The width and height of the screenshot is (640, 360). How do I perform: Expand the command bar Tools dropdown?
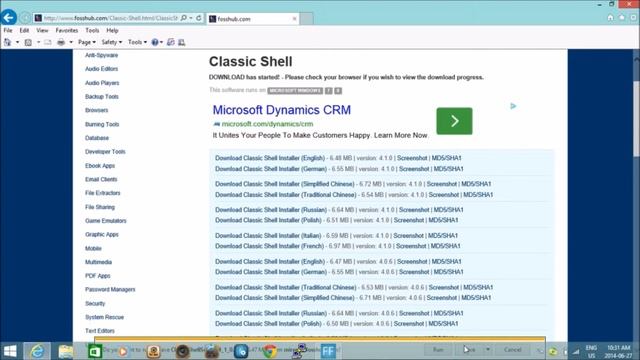(x=137, y=42)
